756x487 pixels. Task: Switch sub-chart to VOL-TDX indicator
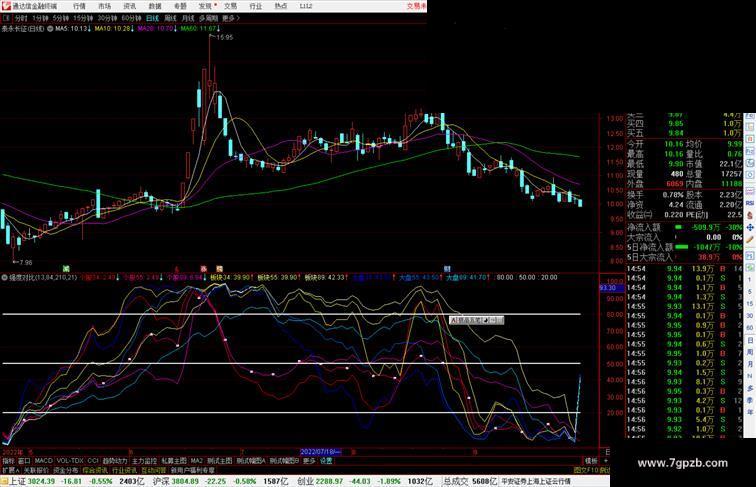click(x=70, y=461)
